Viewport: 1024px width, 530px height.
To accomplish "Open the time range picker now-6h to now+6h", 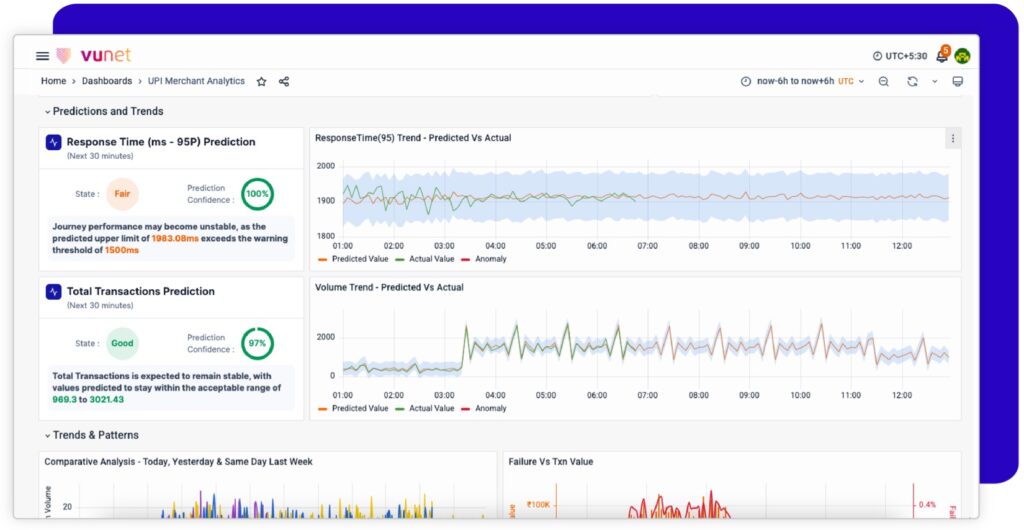I will point(802,82).
